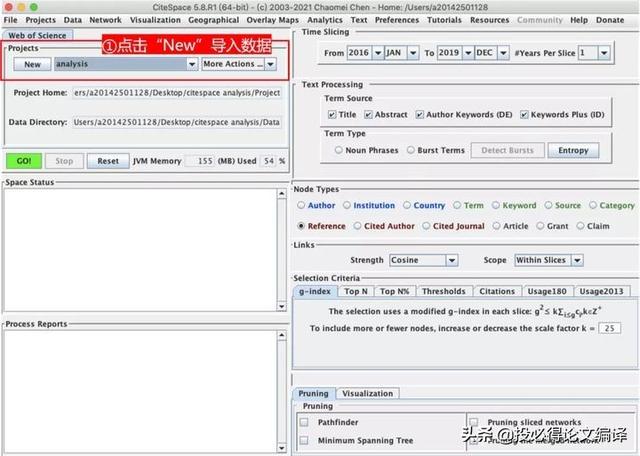Screen dimensions: 640x456
Task: Select the Source node type
Action: tap(548, 205)
